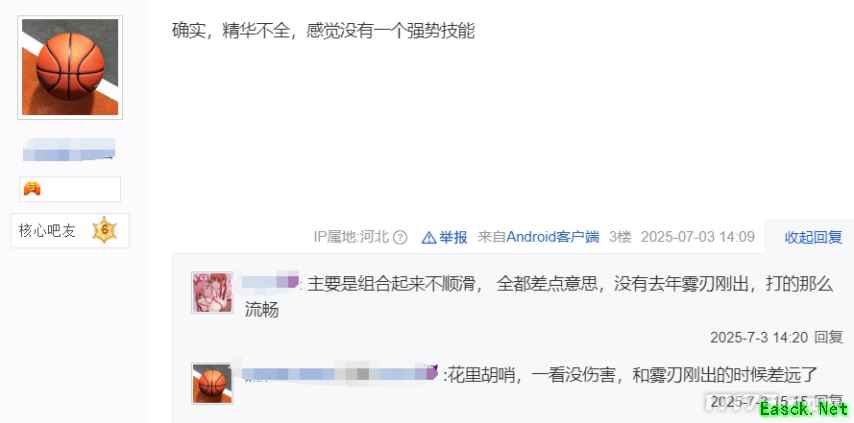Open the 核心吧友 member title box
This screenshot has width=854, height=423.
[x=70, y=230]
